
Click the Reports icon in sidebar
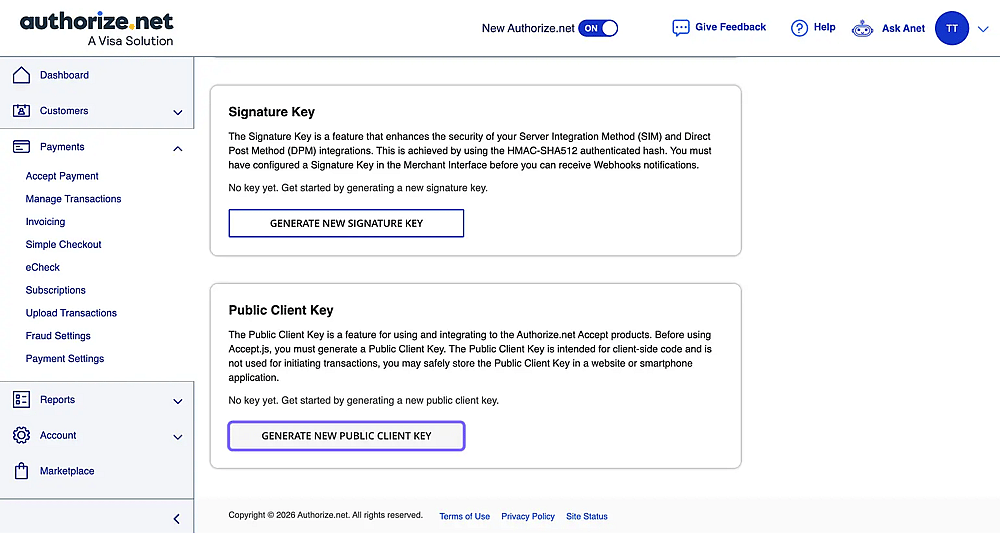pyautogui.click(x=21, y=400)
